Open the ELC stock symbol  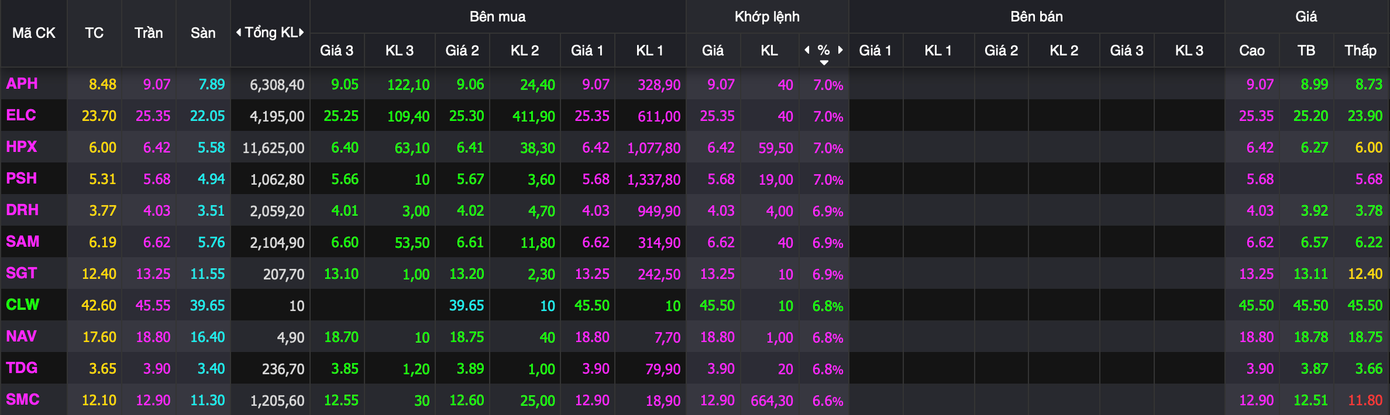21,116
